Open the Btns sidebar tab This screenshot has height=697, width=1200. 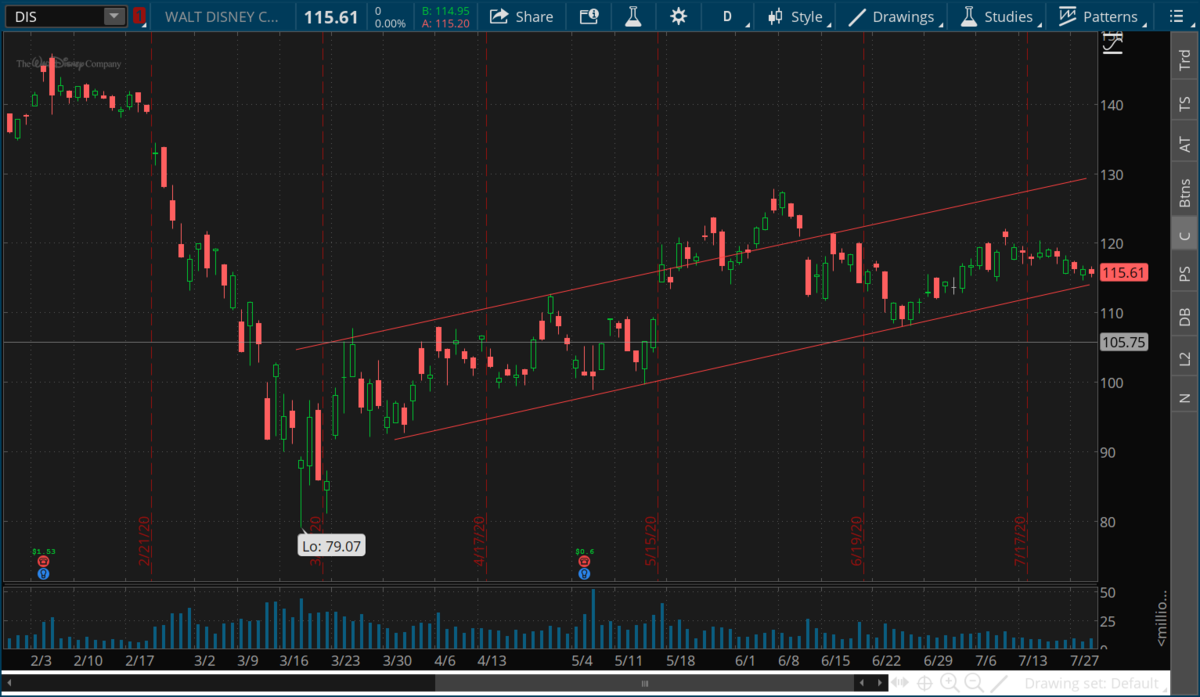pos(1185,192)
